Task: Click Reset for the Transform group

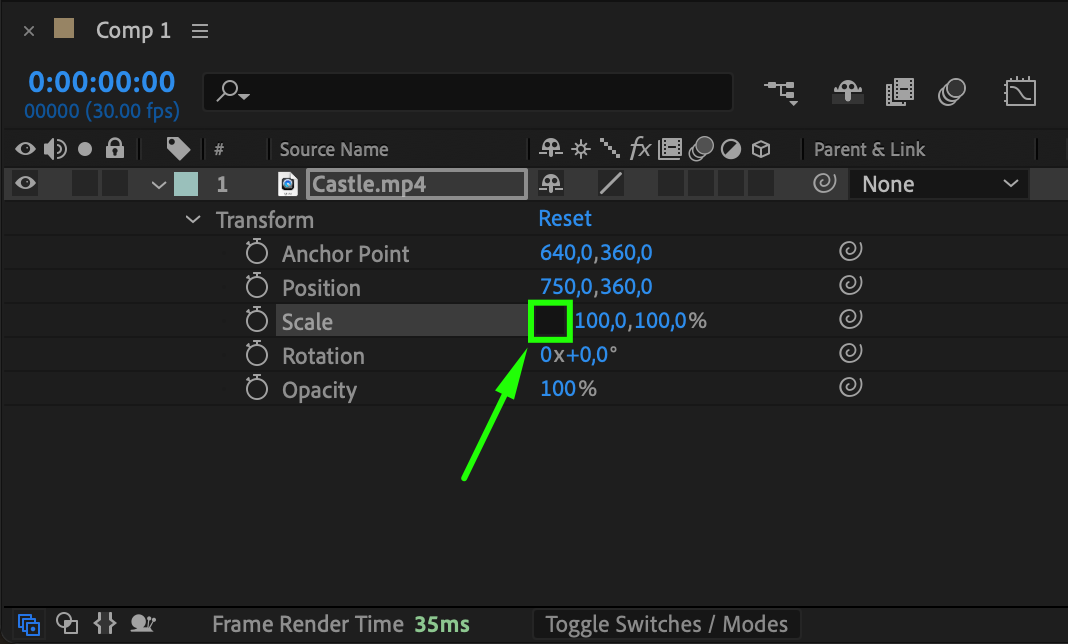Action: pyautogui.click(x=565, y=219)
